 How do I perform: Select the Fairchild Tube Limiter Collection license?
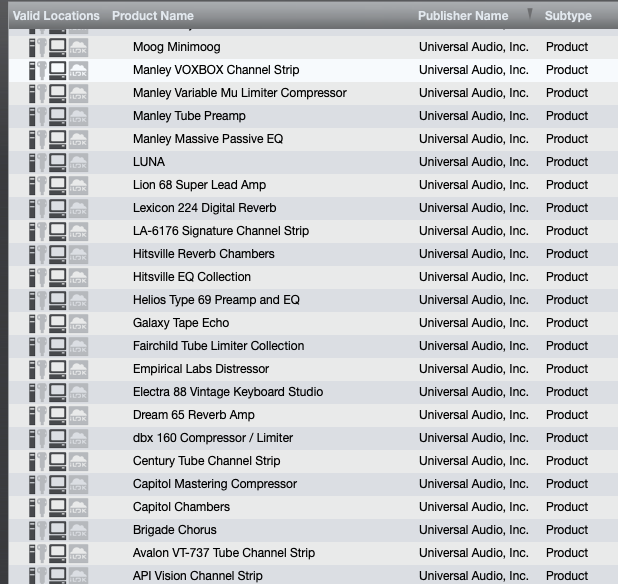(x=313, y=346)
